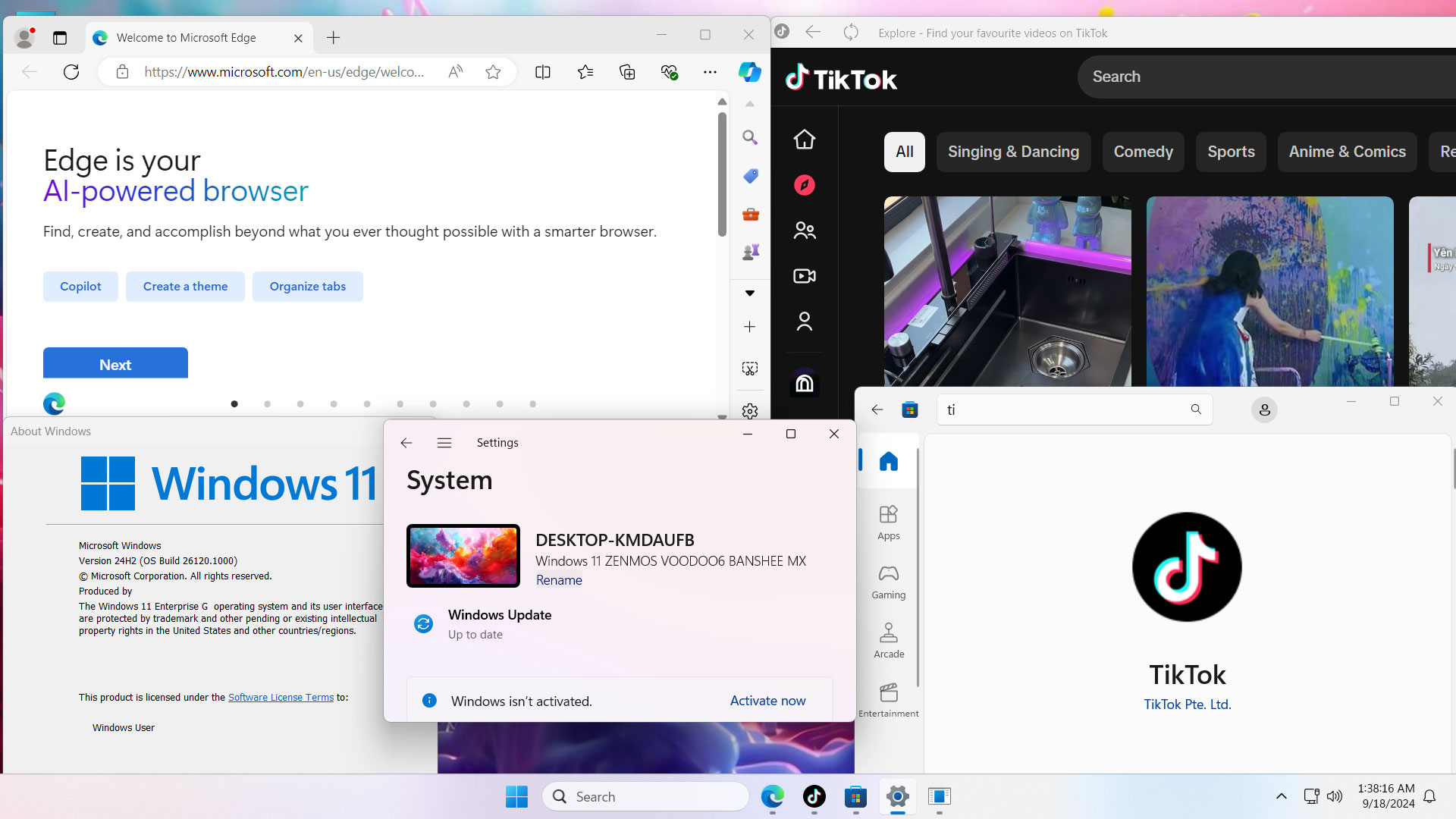Click the taskbar Search box
The height and width of the screenshot is (819, 1456).
(x=645, y=796)
